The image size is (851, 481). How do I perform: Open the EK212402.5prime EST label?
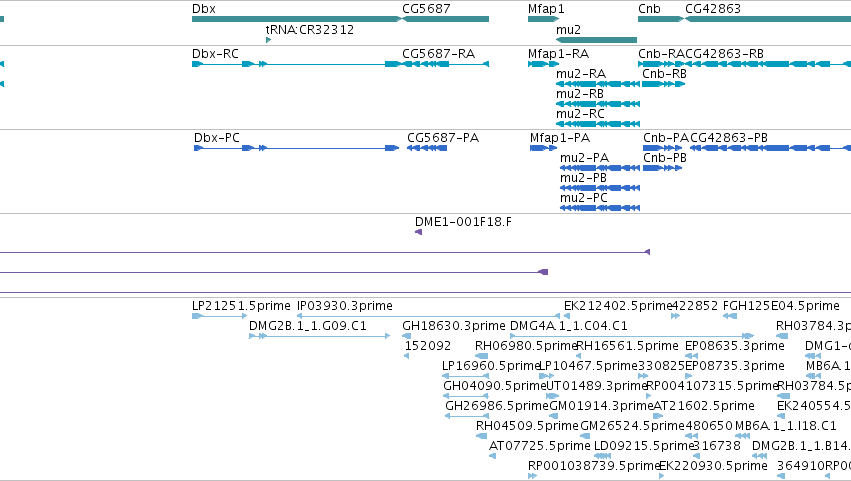tap(618, 306)
